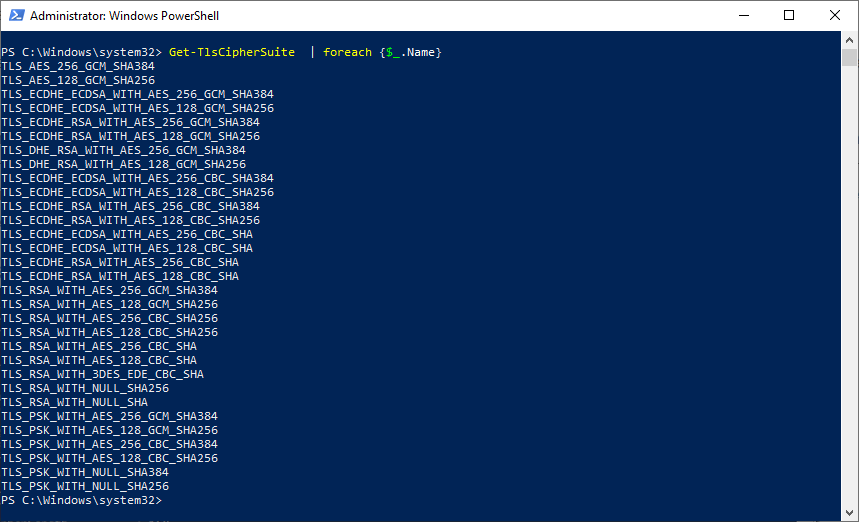This screenshot has width=859, height=522.
Task: Click the PowerShell icon in title bar
Action: coord(15,16)
